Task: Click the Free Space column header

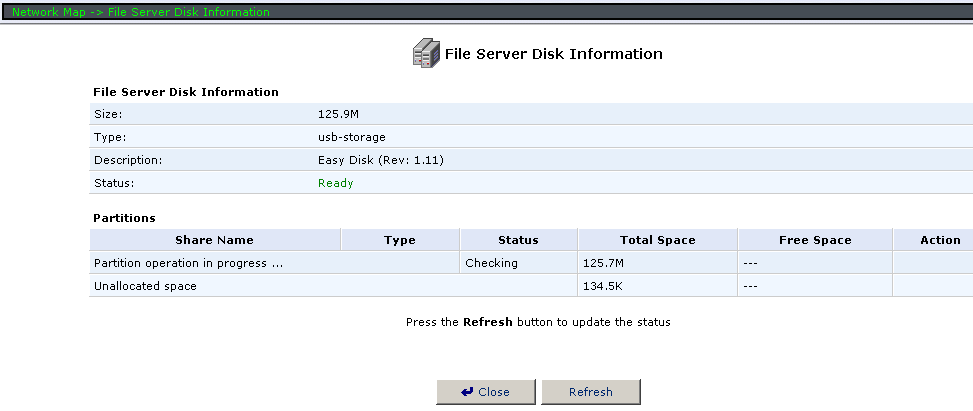Action: pyautogui.click(x=815, y=240)
